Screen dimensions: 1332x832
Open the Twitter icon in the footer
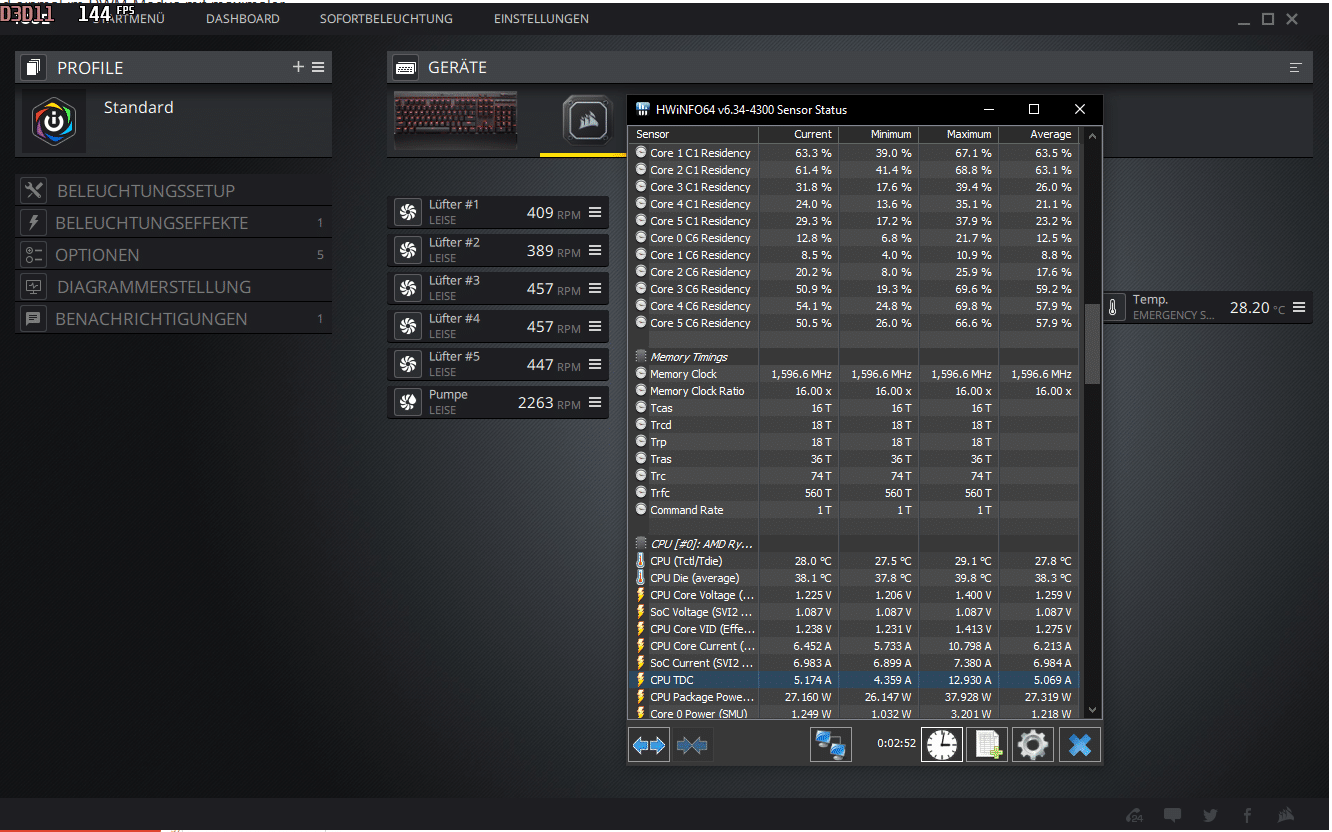tap(1210, 815)
